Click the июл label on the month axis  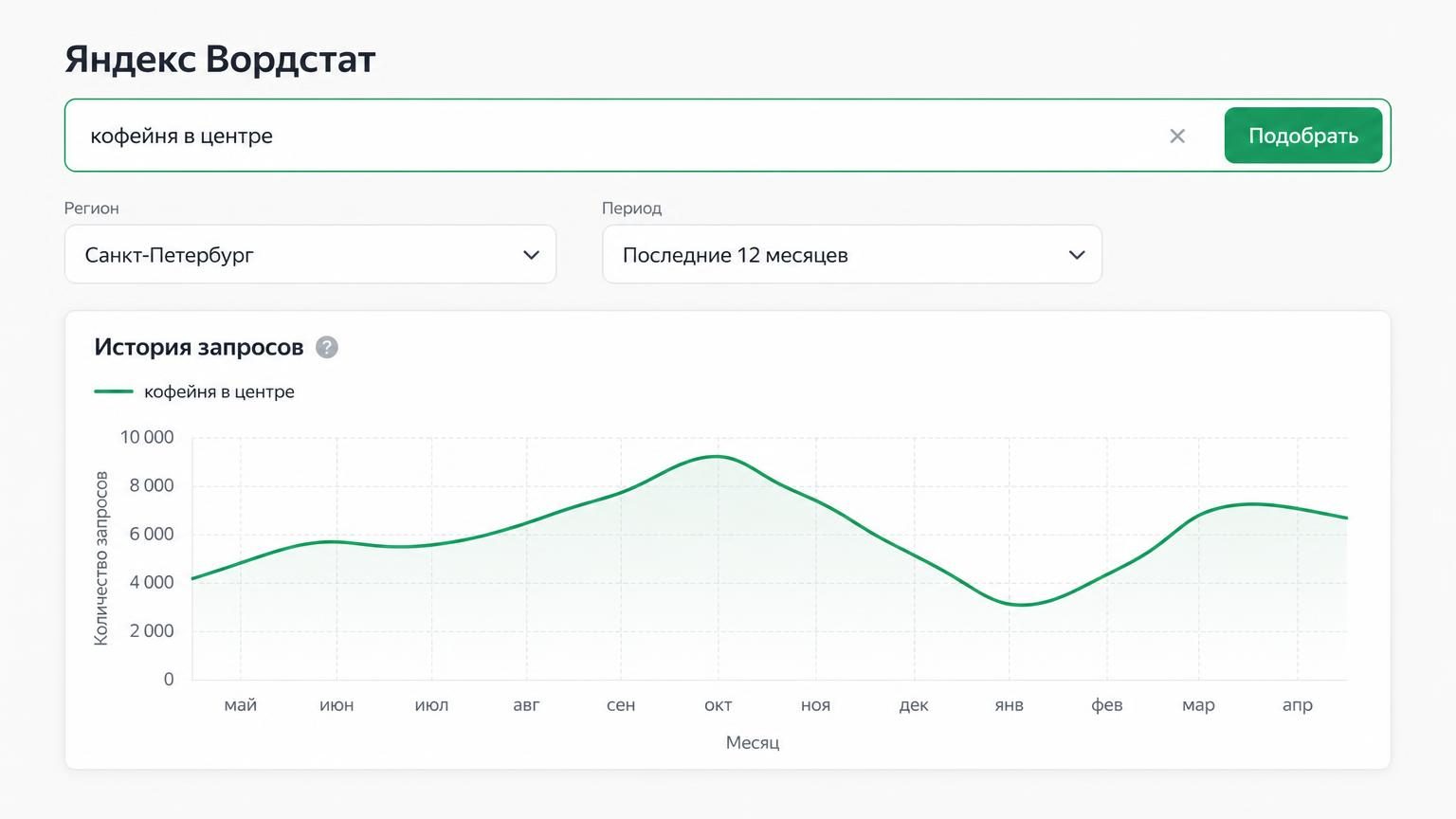431,705
